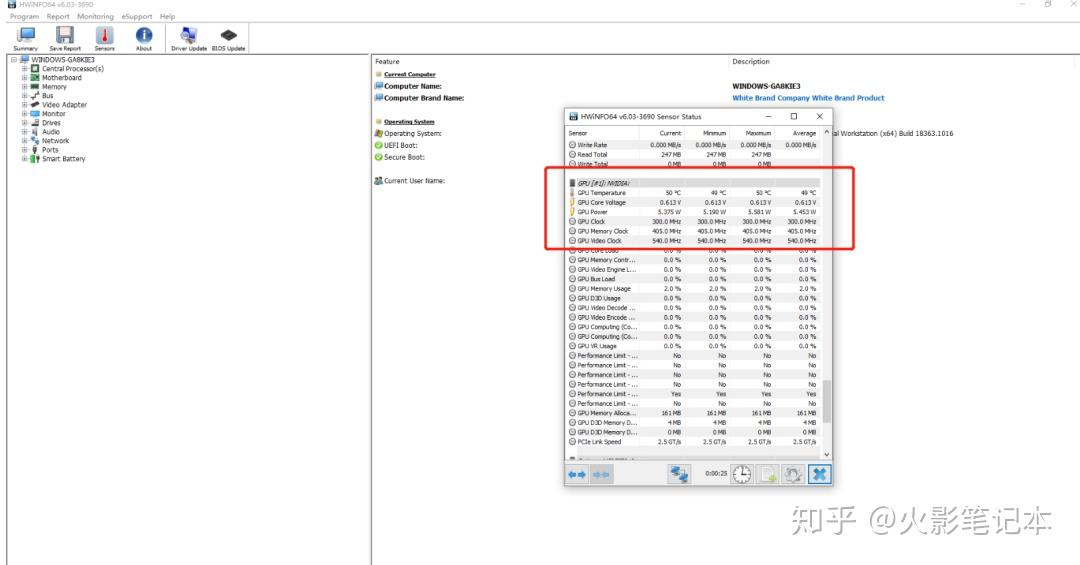Expand the Smart Battery tree node
This screenshot has width=1080, height=565.
pos(24,158)
